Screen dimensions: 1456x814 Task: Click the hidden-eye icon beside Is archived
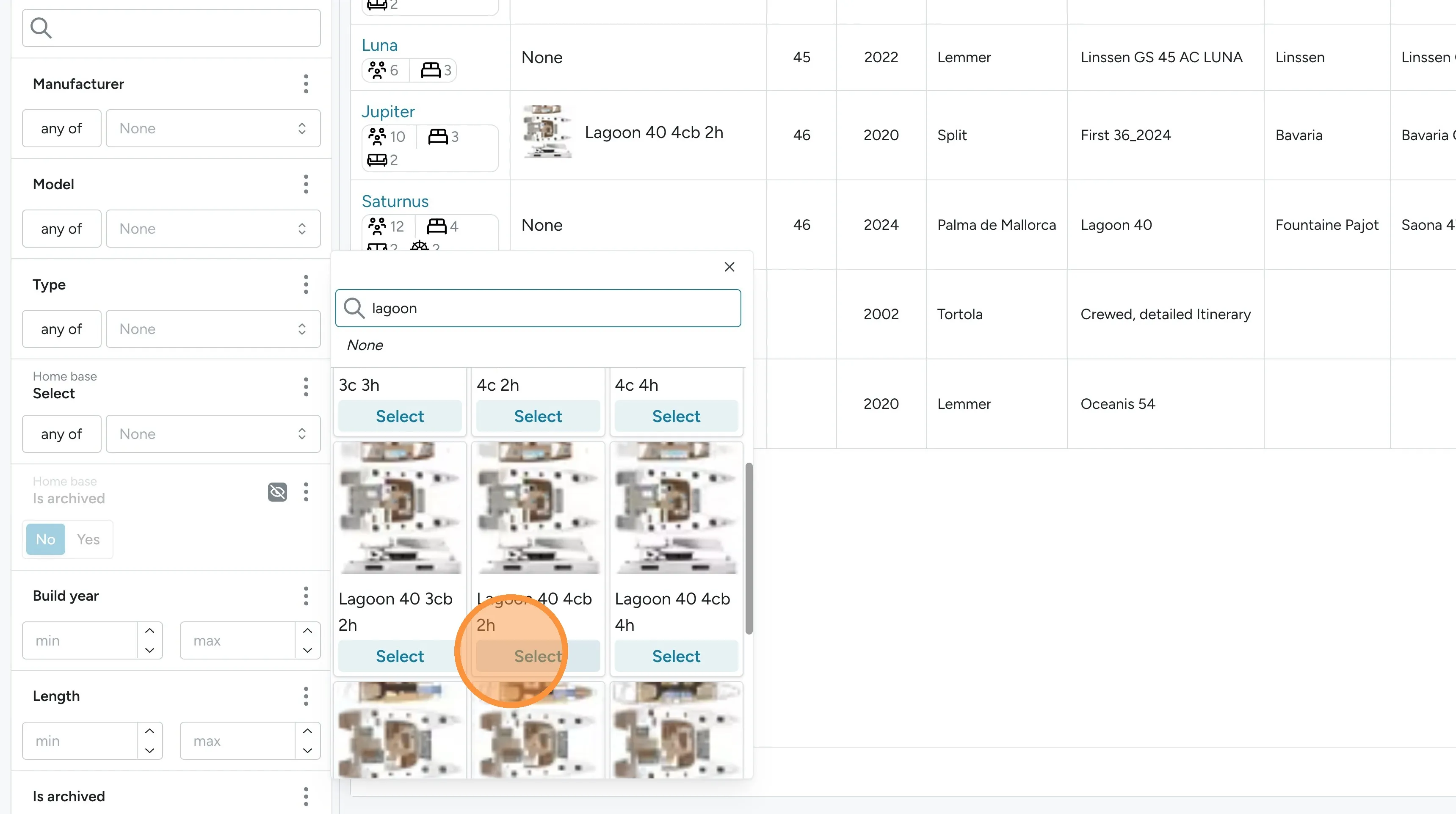[x=277, y=492]
